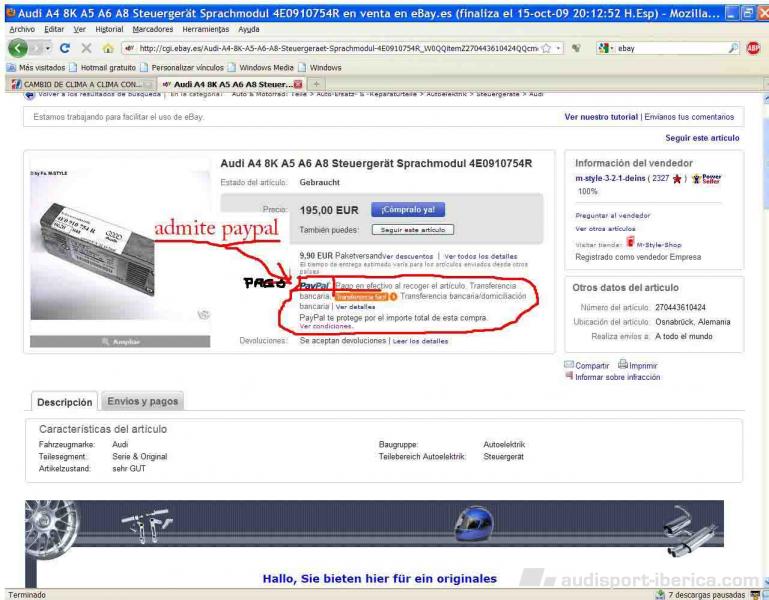Click Leer los detalles returns link

(420, 341)
